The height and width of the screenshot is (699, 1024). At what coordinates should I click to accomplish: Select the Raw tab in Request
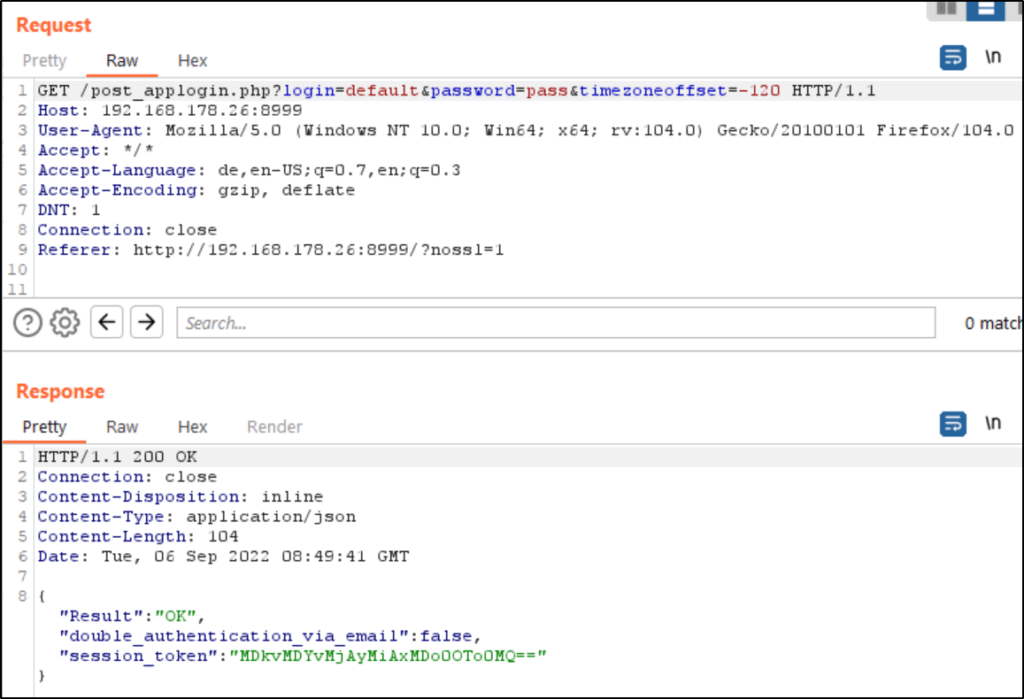pos(122,61)
